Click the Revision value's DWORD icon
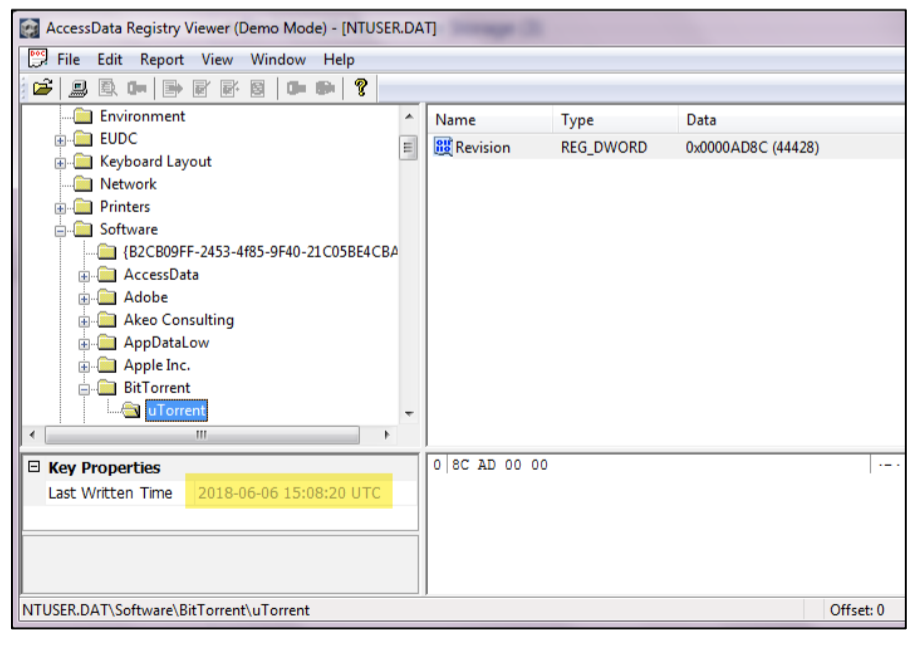Image resolution: width=920 pixels, height=646 pixels. tap(443, 147)
